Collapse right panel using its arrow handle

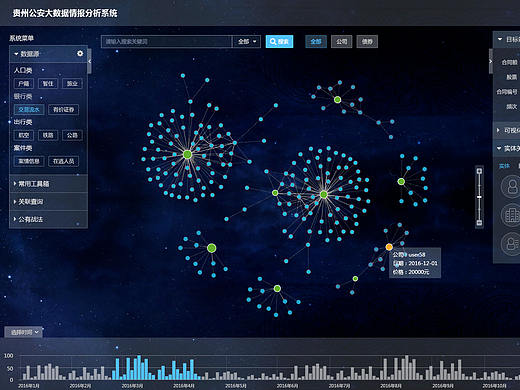(491, 61)
